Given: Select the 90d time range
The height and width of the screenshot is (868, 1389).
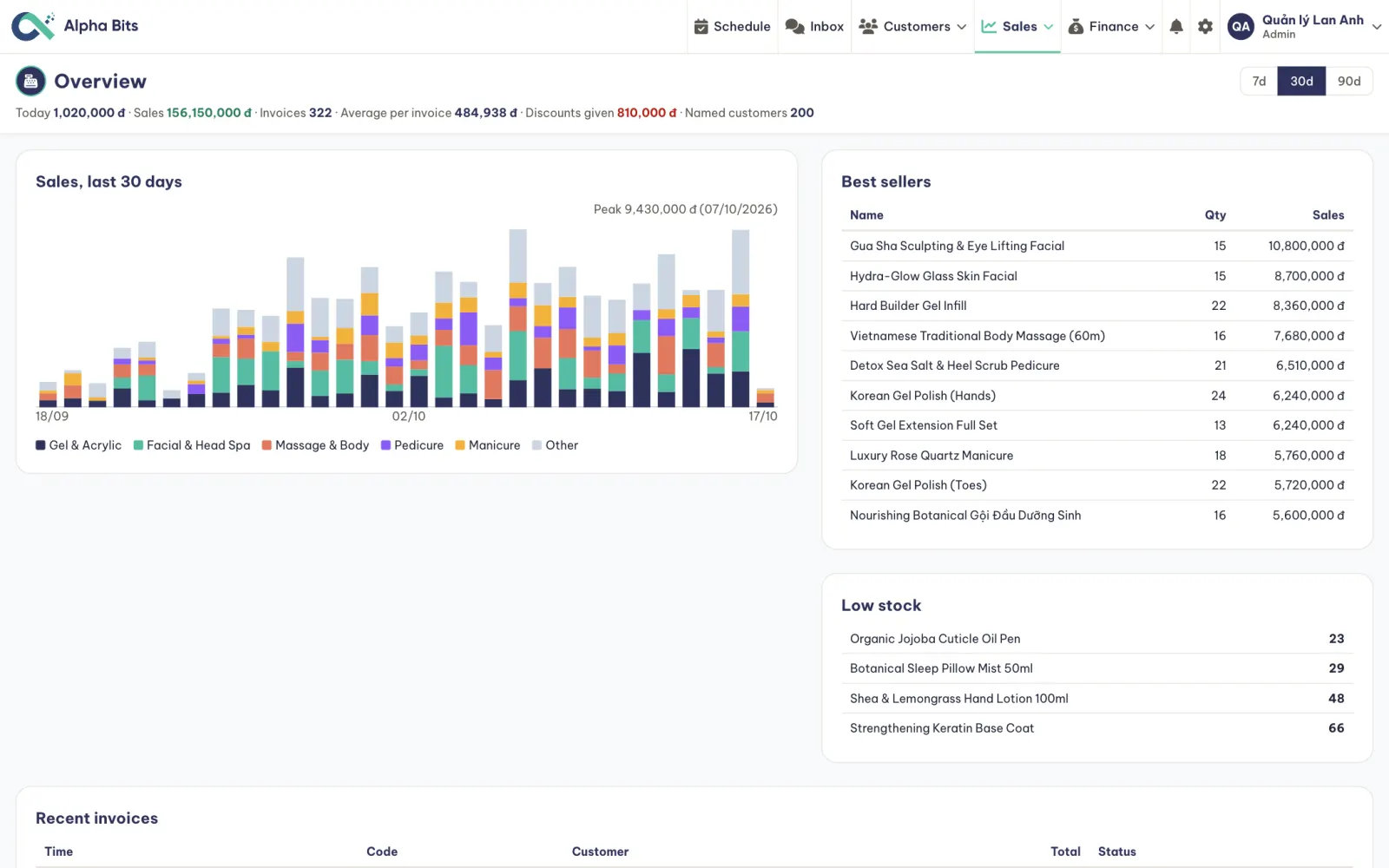Looking at the screenshot, I should point(1349,82).
